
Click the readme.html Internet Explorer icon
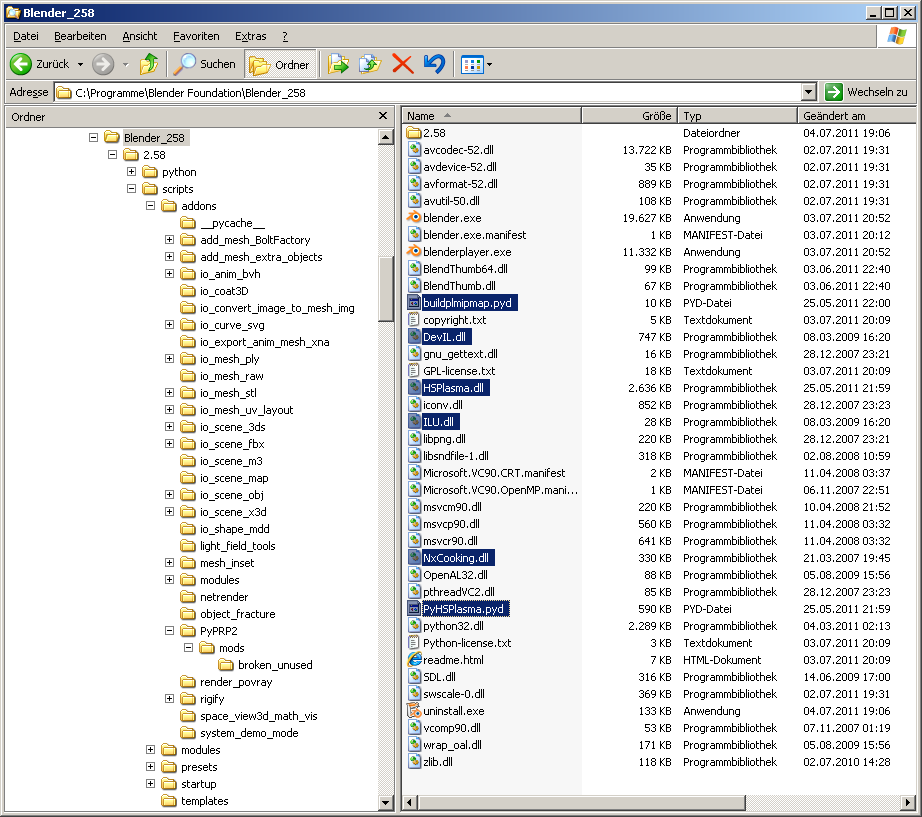414,660
